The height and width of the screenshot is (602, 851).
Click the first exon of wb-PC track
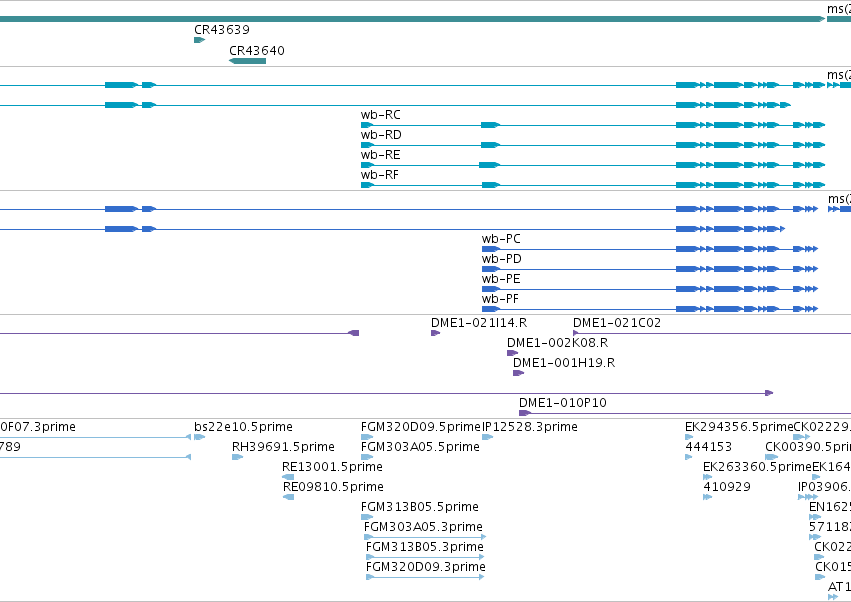tap(491, 249)
